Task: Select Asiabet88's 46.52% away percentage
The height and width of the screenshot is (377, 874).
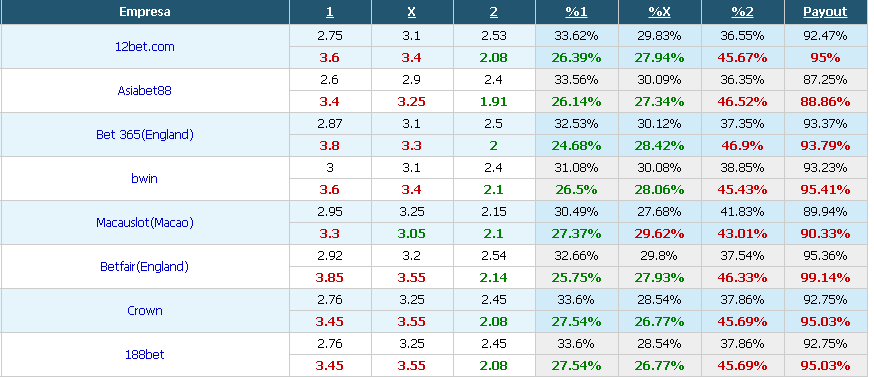Action: 742,102
